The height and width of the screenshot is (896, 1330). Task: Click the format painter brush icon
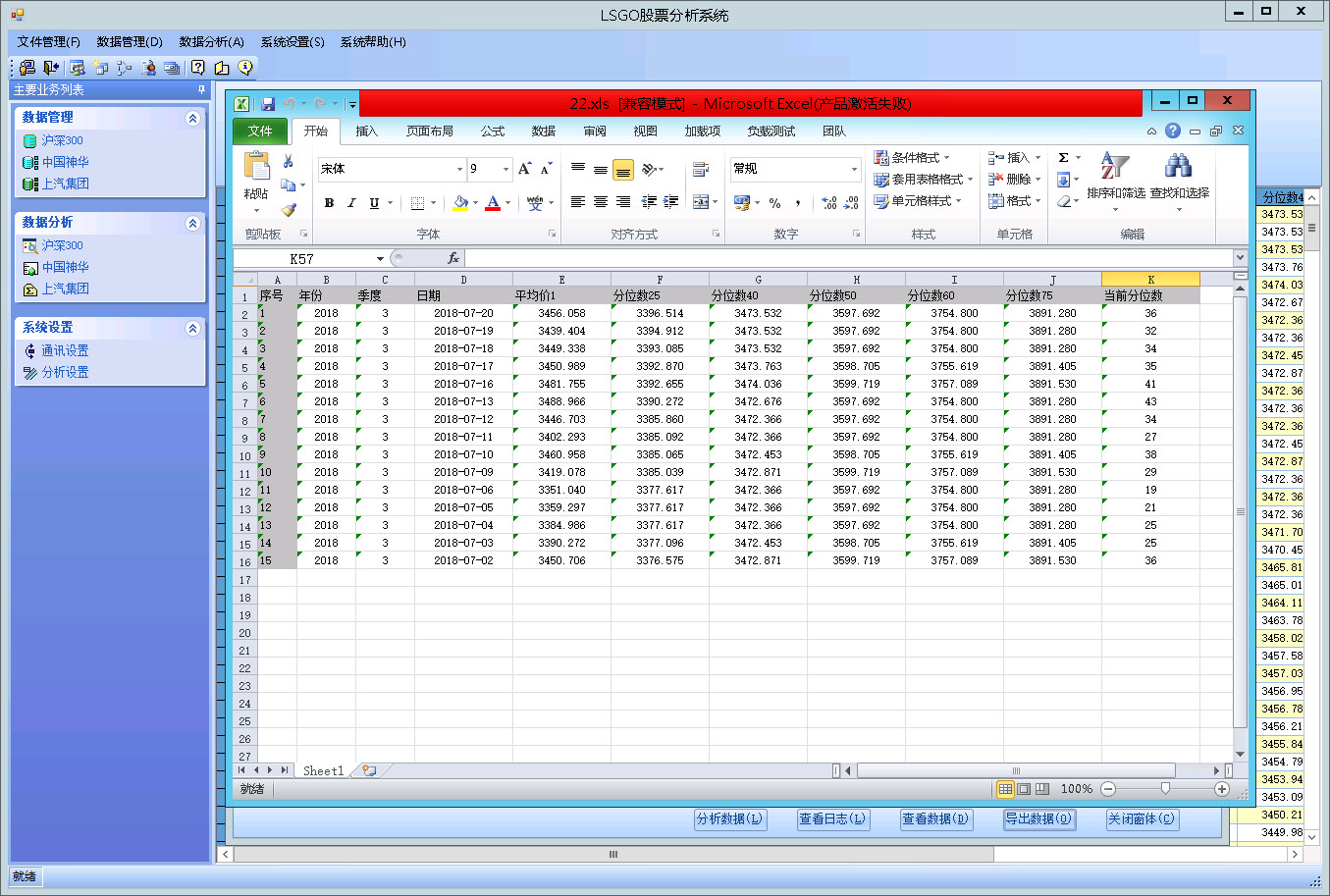click(x=288, y=209)
